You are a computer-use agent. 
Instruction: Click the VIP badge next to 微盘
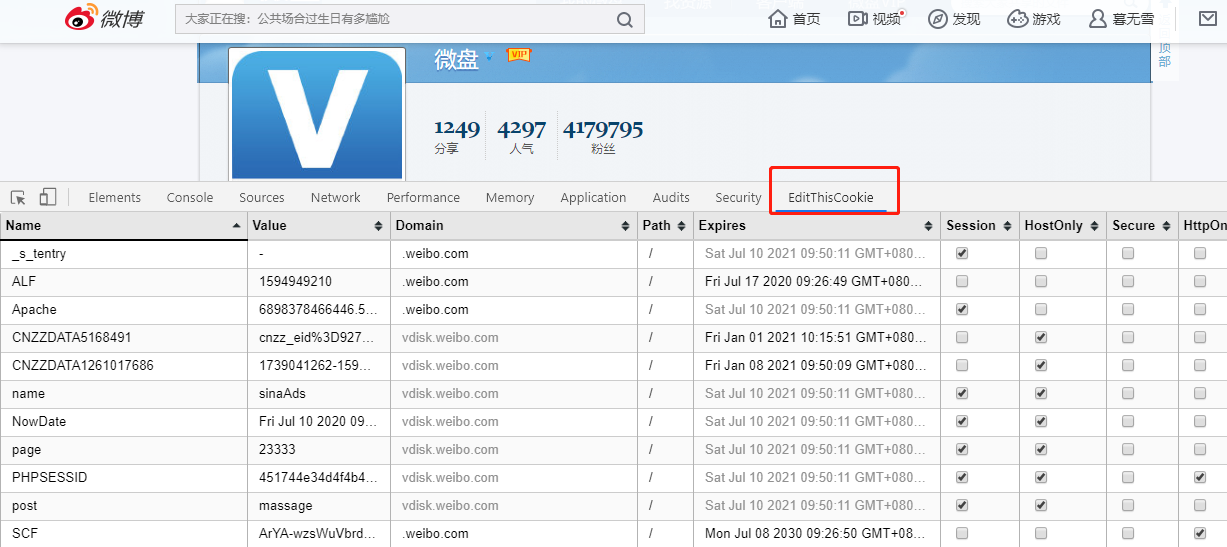518,55
